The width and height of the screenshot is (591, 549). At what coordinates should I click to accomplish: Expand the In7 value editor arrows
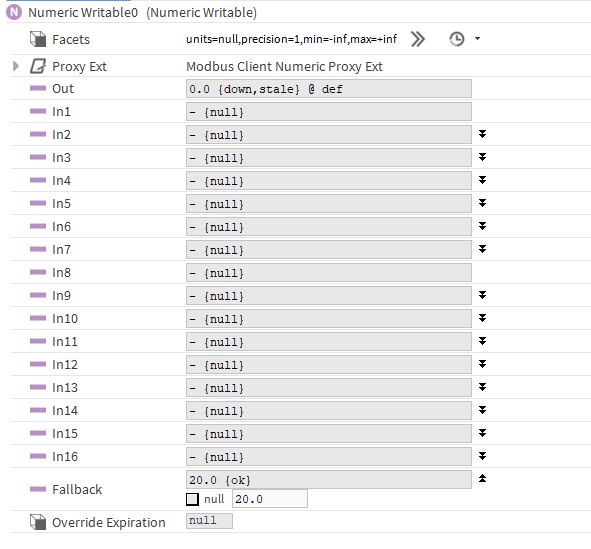tap(482, 249)
